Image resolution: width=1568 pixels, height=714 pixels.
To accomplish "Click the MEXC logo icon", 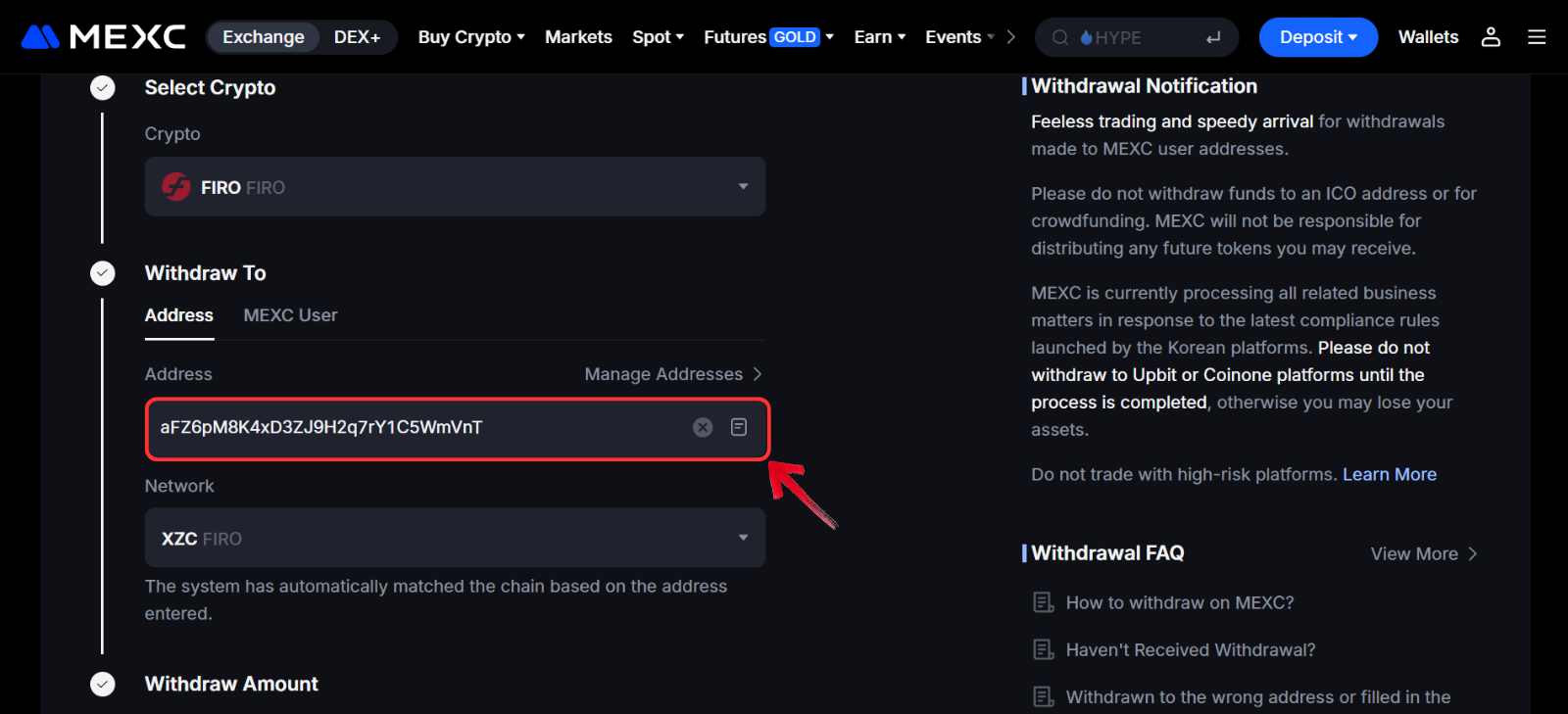I will [41, 37].
